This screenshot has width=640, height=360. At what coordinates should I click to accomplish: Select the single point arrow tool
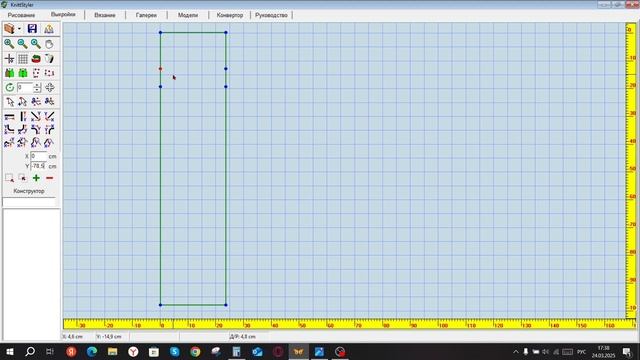(9, 102)
